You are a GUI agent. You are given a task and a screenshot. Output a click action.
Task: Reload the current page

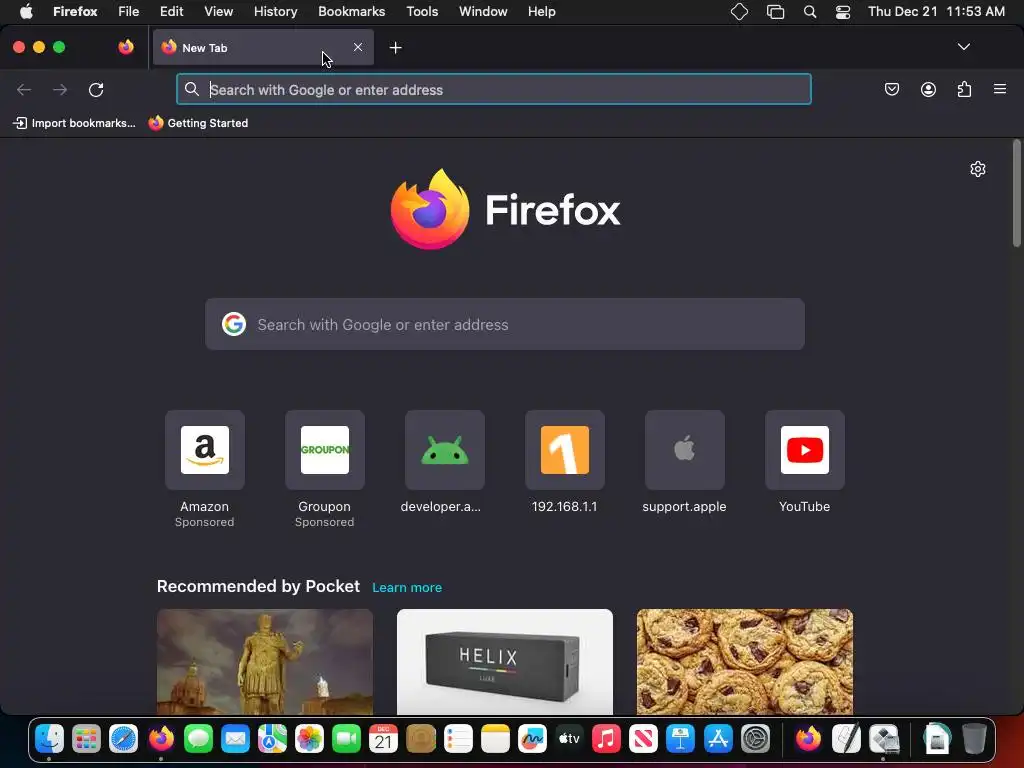pos(96,89)
